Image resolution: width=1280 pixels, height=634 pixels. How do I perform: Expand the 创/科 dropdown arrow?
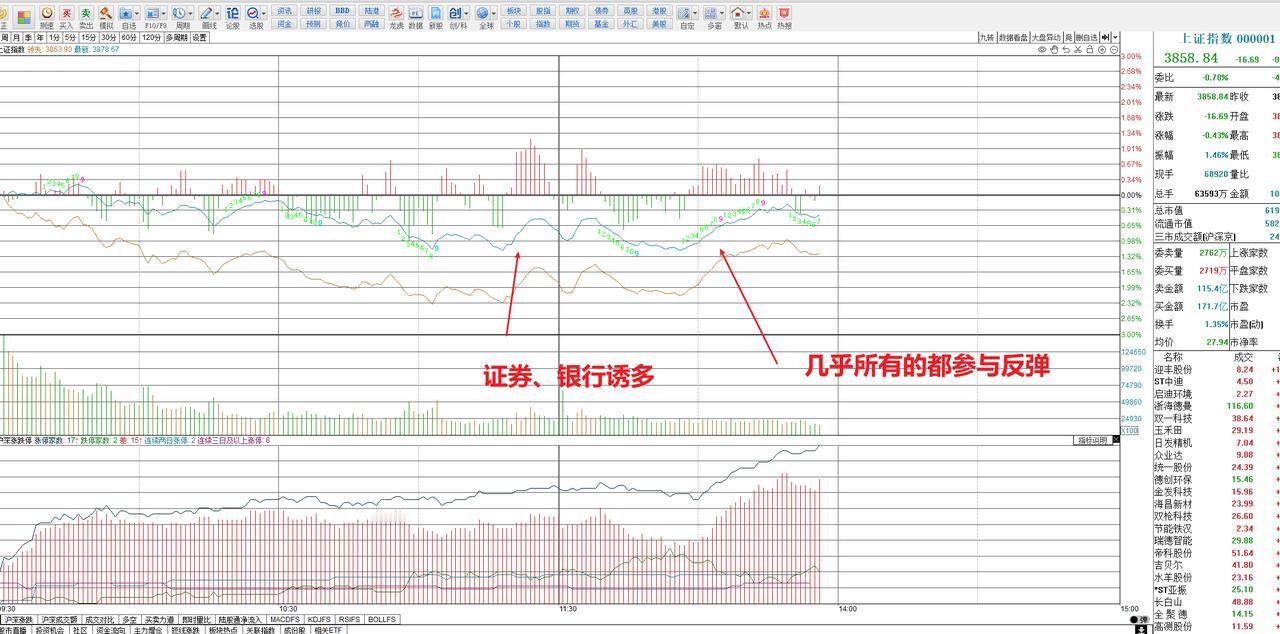point(467,13)
